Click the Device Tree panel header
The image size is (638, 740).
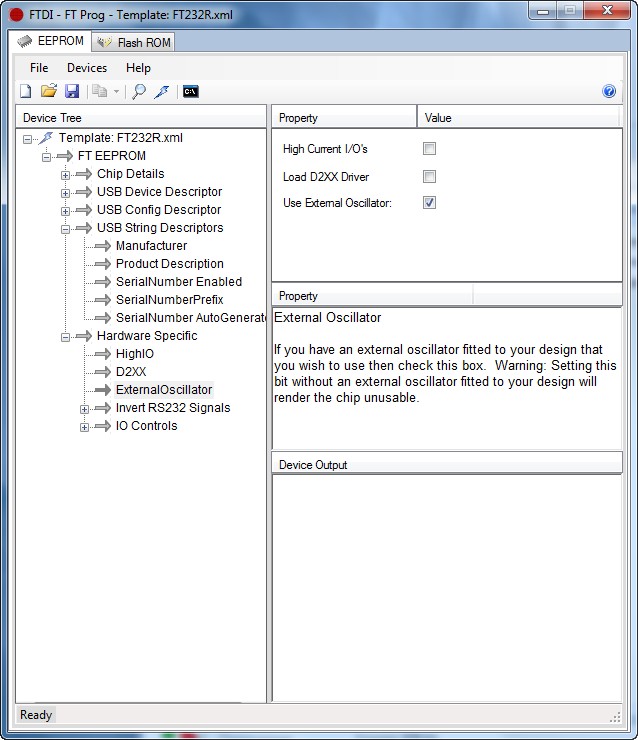tap(141, 117)
